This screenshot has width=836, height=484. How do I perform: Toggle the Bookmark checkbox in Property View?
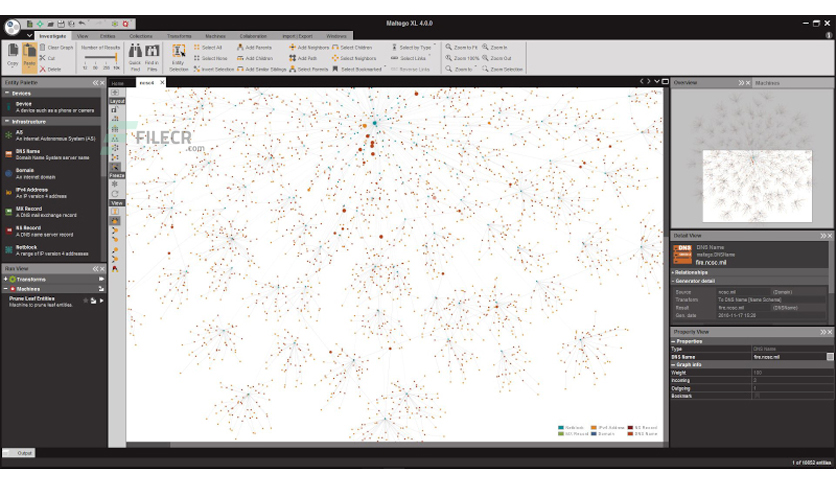pyautogui.click(x=757, y=396)
